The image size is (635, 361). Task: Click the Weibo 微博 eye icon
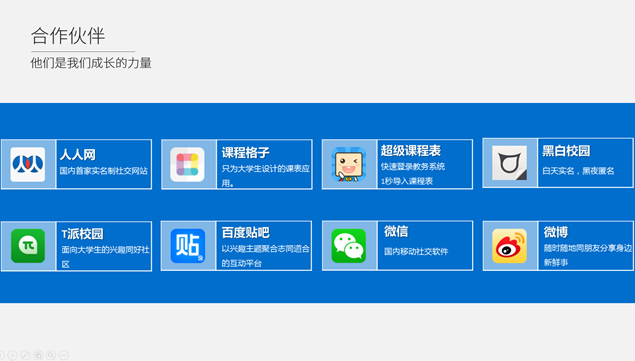509,246
